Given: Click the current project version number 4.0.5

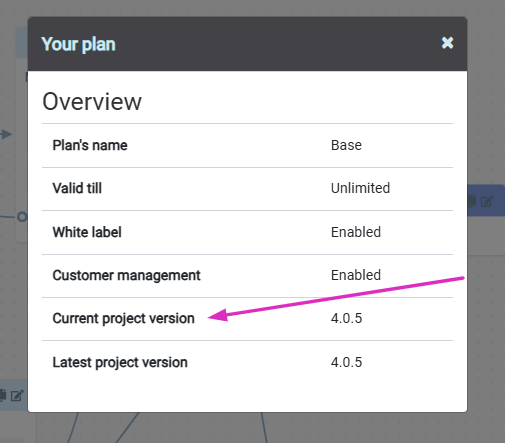Looking at the screenshot, I should point(346,318).
